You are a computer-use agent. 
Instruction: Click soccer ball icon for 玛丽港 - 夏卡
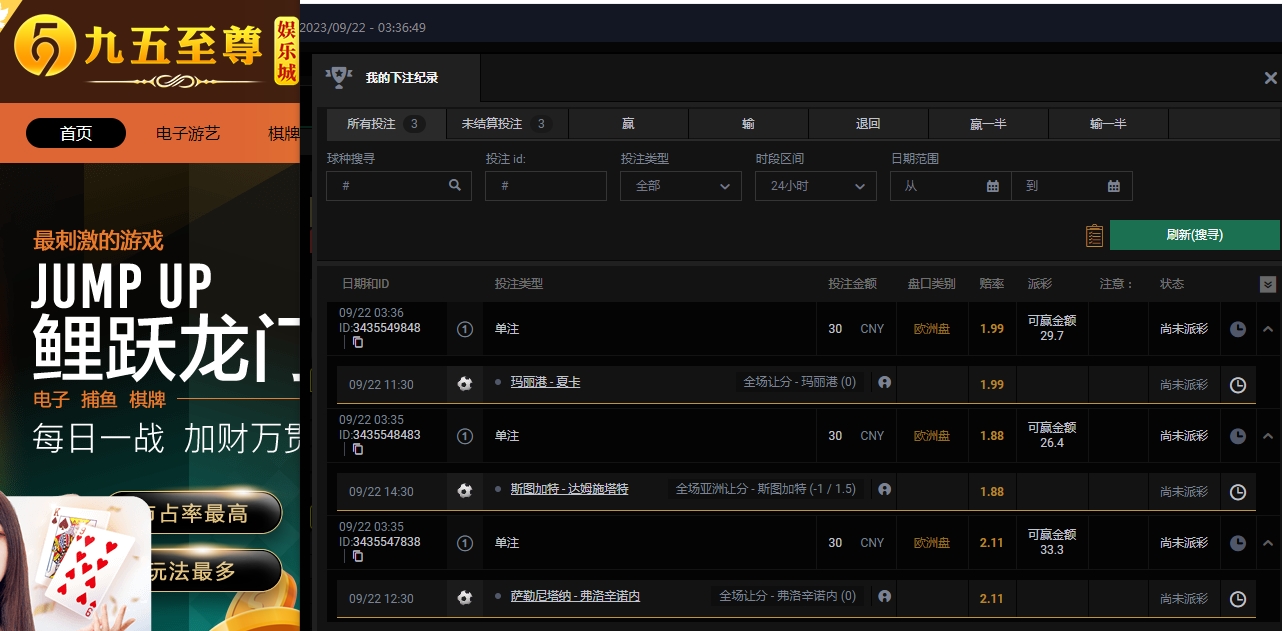[x=464, y=384]
